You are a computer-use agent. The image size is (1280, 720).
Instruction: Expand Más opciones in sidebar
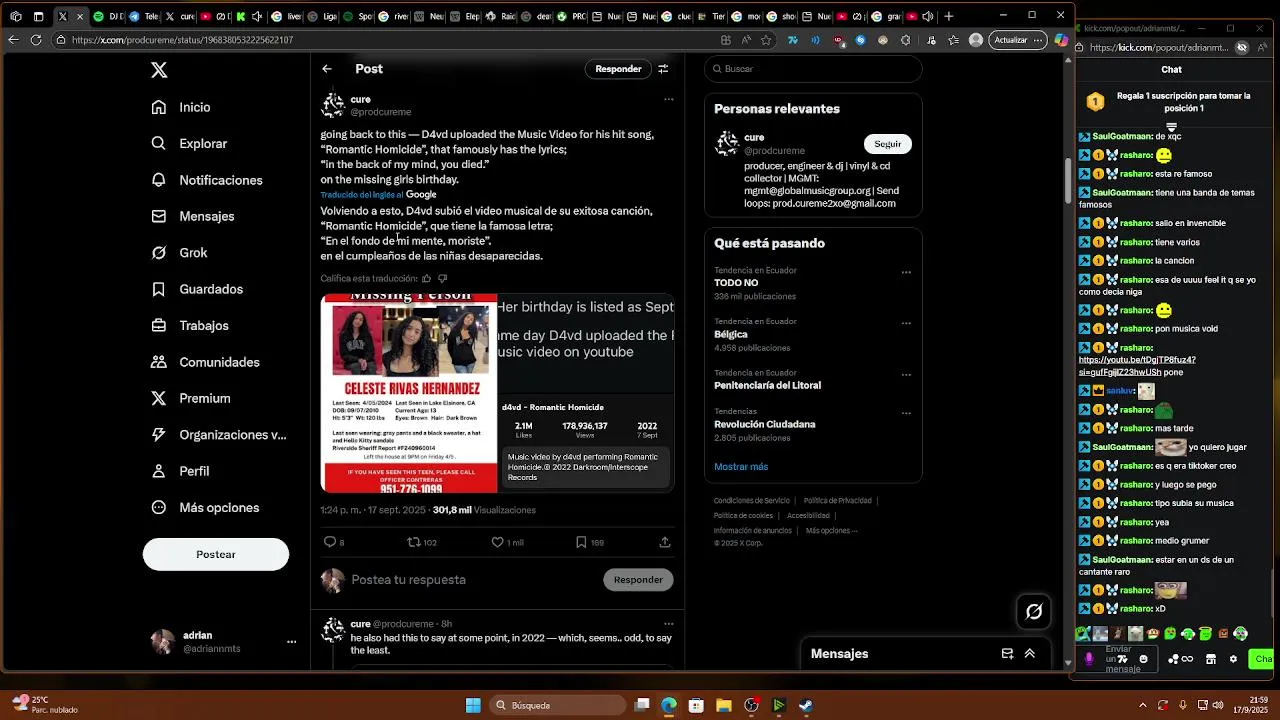205,508
